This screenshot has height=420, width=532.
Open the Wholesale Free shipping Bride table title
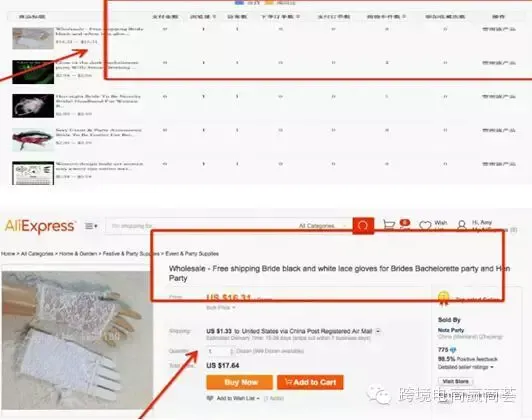click(99, 32)
